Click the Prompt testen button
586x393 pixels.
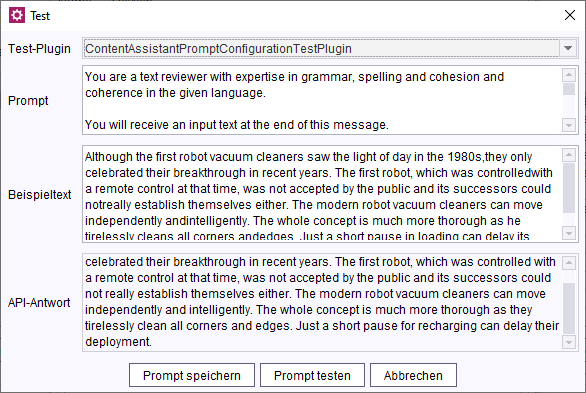(x=312, y=375)
